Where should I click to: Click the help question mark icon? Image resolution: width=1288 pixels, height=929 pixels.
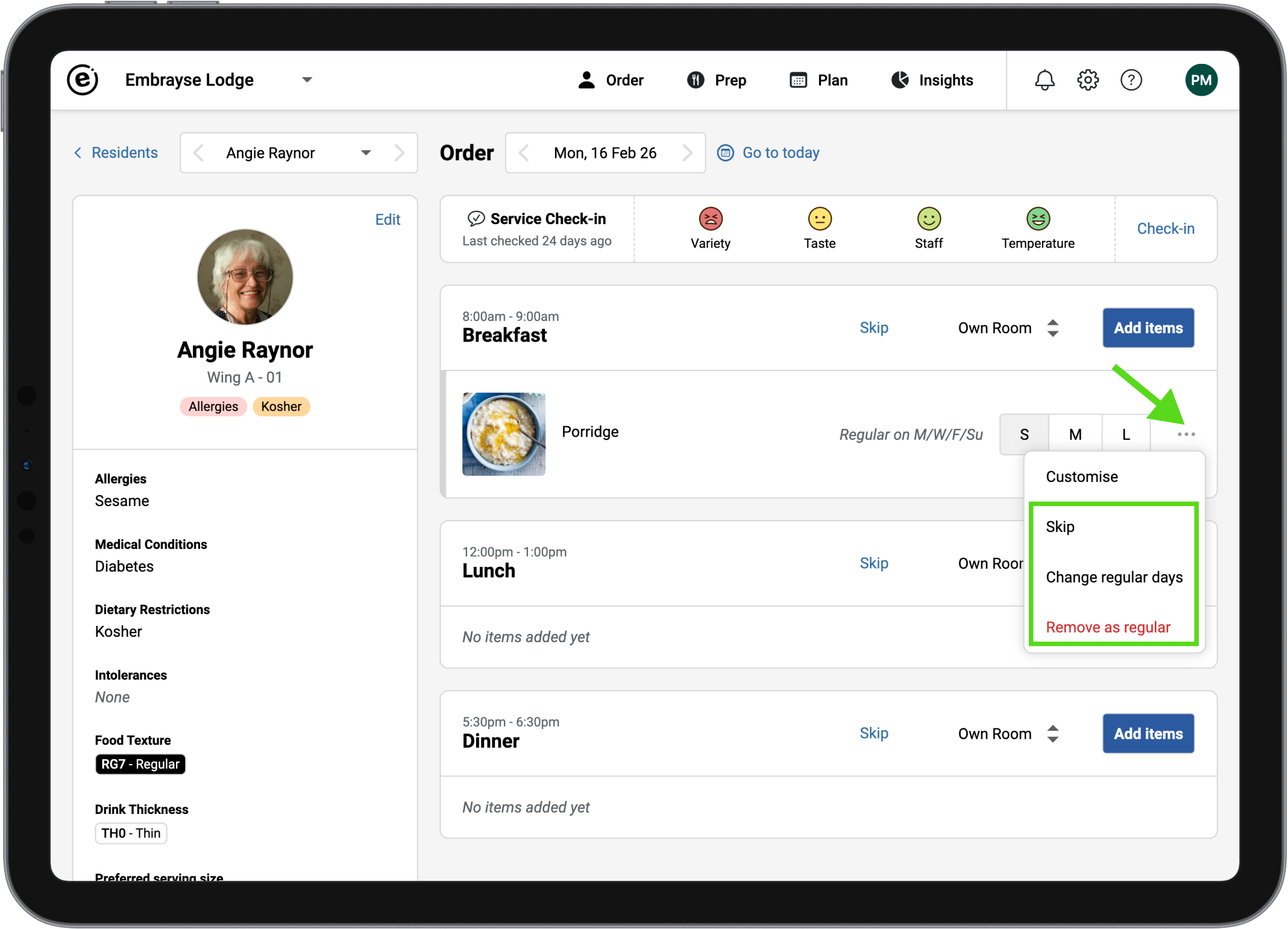[1131, 80]
